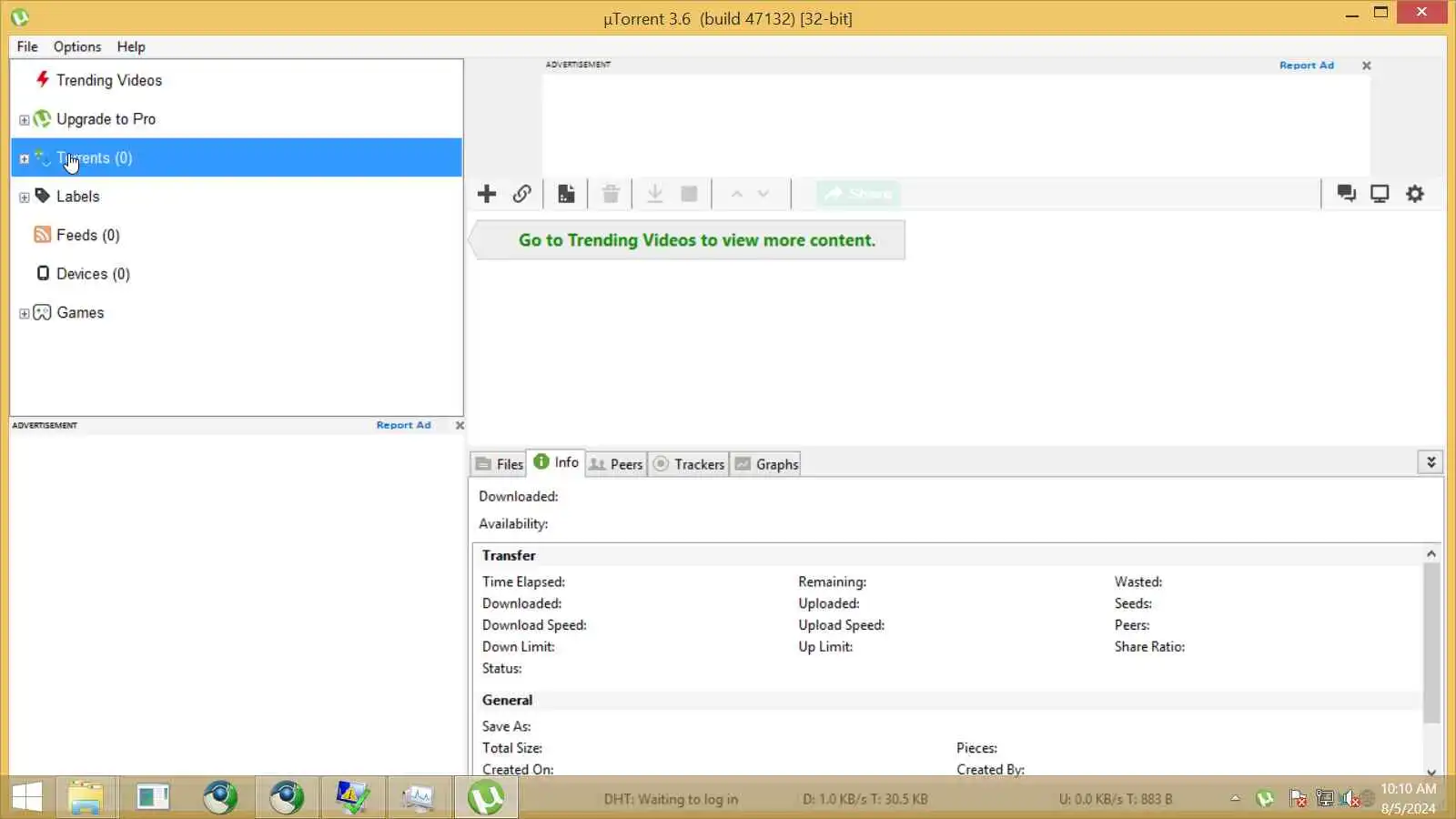
Task: Collapse the detailed info pane
Action: click(1431, 463)
